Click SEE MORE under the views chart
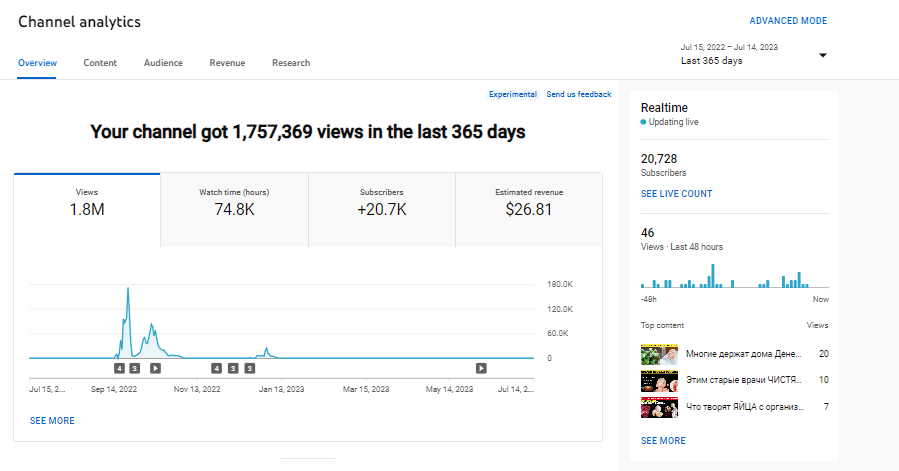This screenshot has width=899, height=471. coord(52,421)
